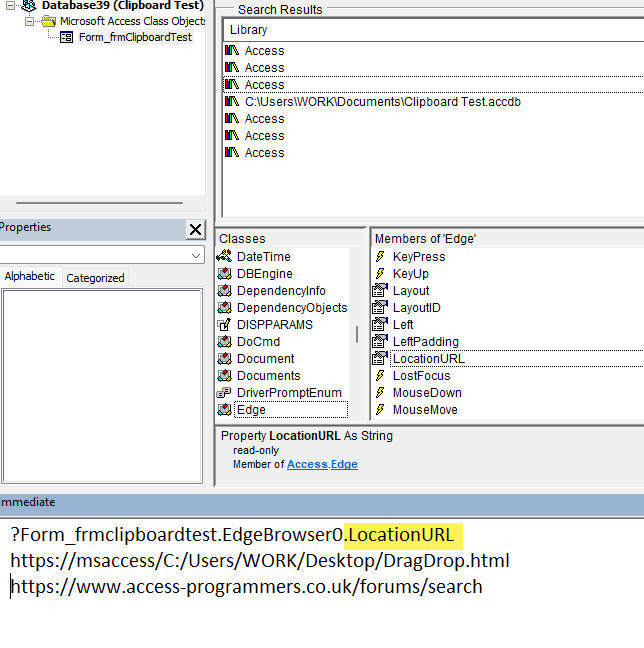Select the DBEngine class

click(x=265, y=274)
